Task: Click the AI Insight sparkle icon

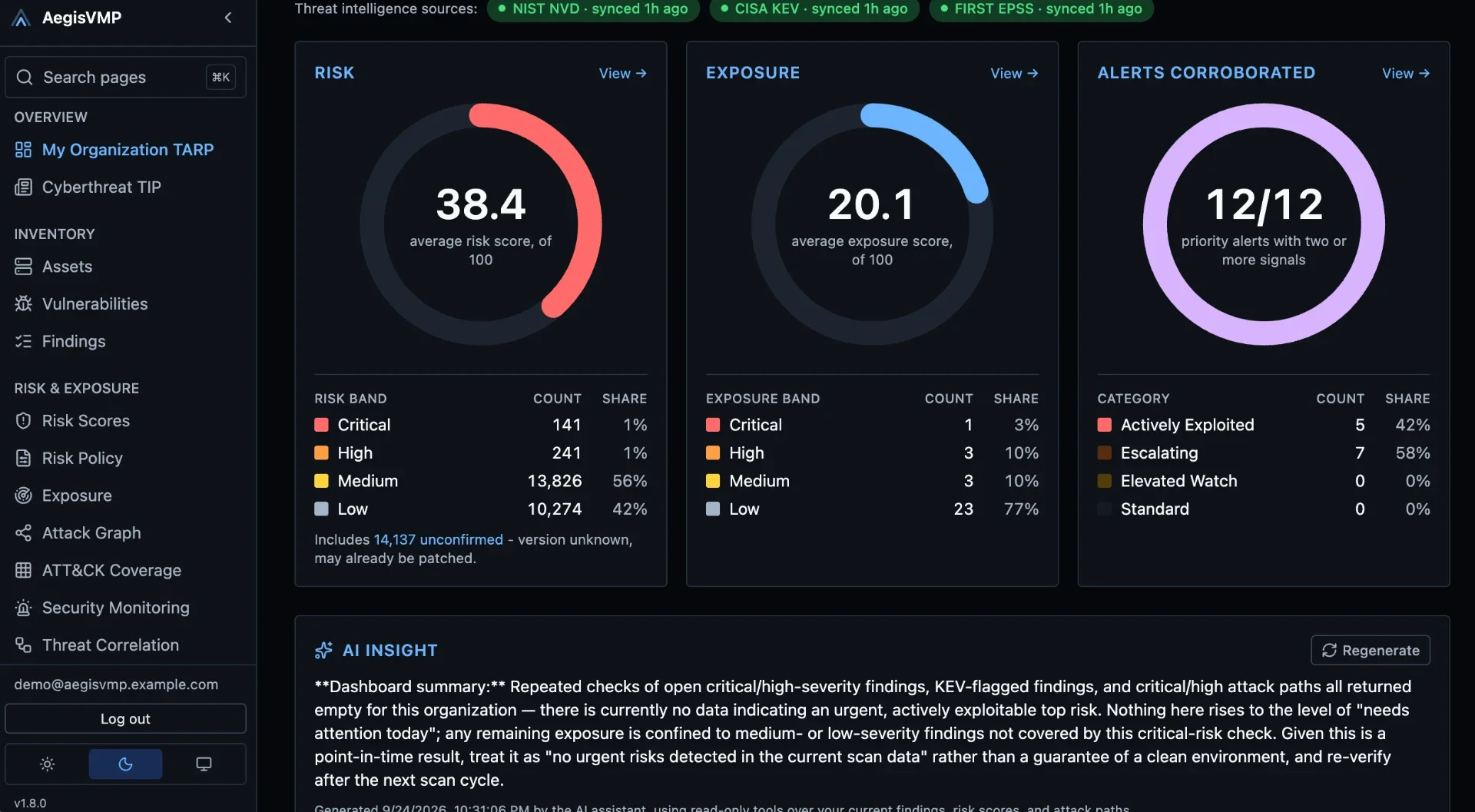Action: 323,650
